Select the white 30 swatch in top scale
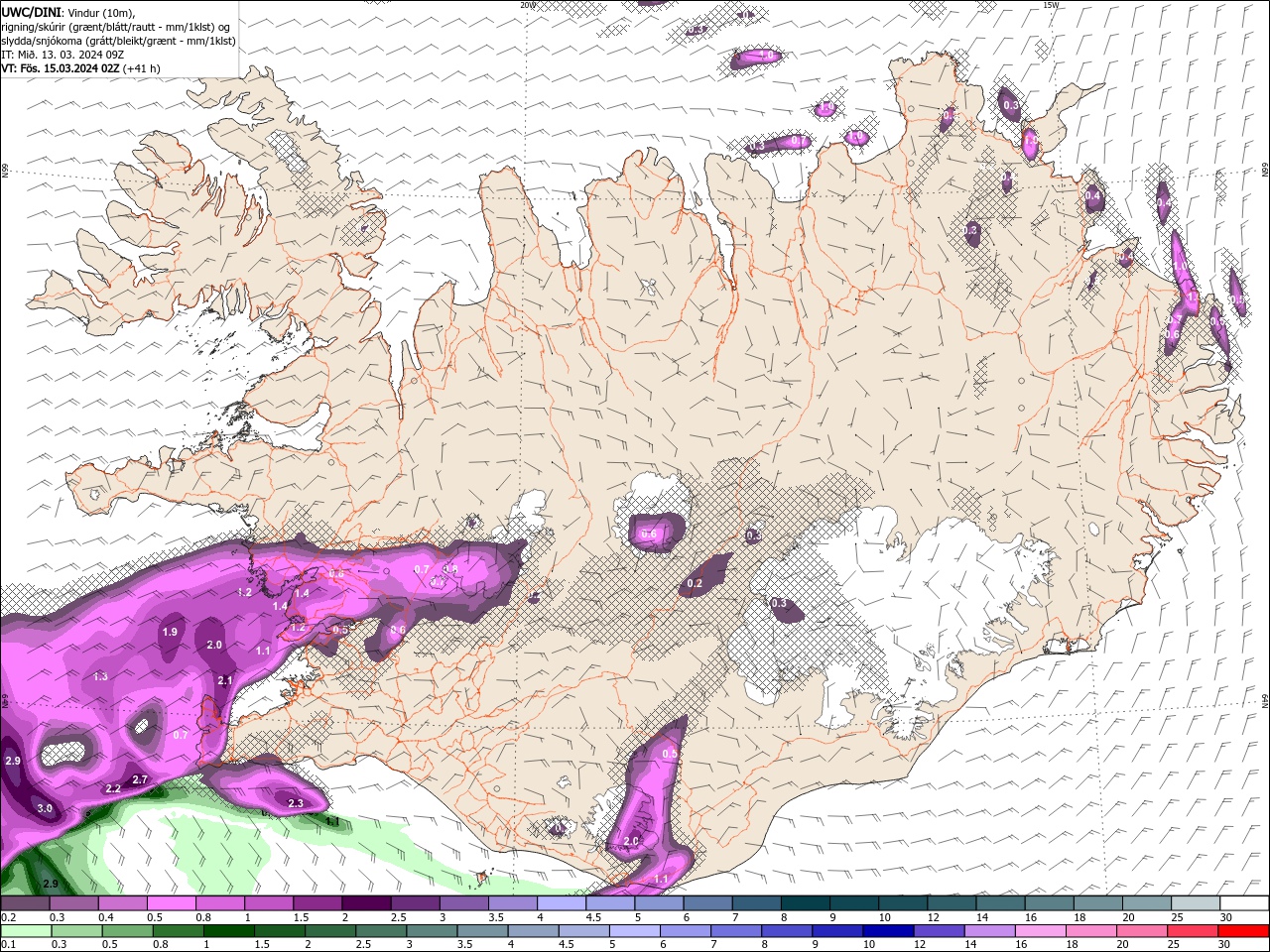 click(x=1244, y=903)
